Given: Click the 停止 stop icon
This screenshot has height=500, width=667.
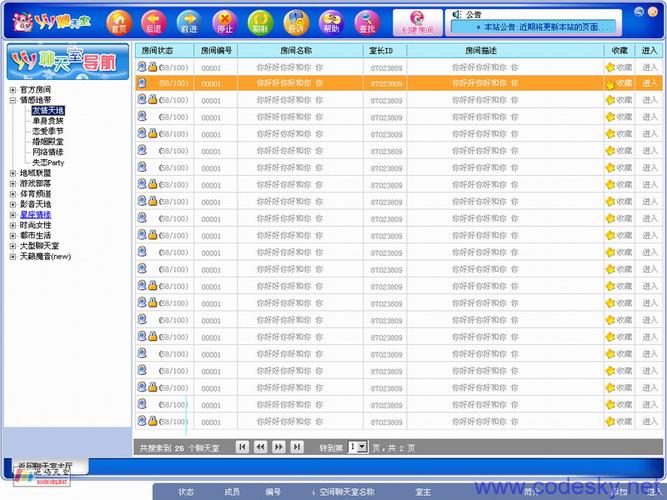Looking at the screenshot, I should [225, 20].
